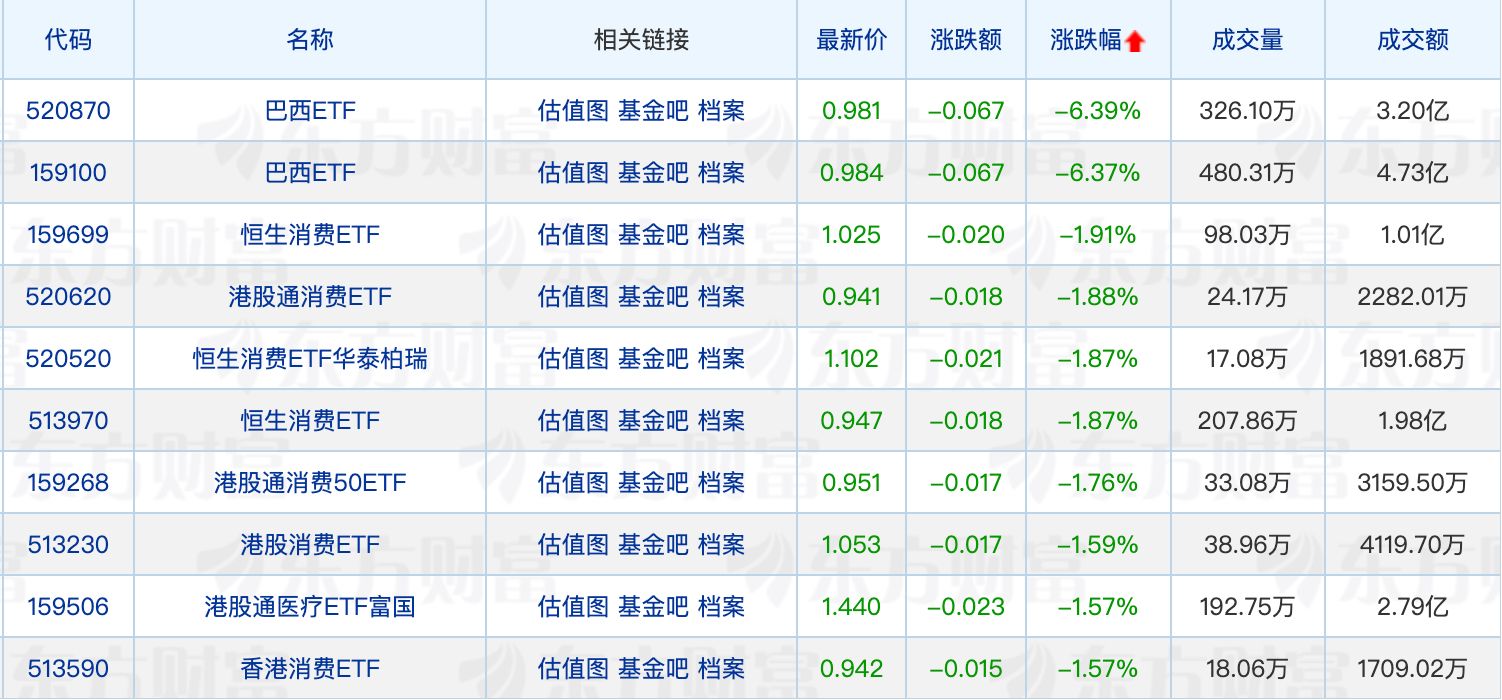Click fund code 513970
1502x700 pixels.
(x=68, y=420)
